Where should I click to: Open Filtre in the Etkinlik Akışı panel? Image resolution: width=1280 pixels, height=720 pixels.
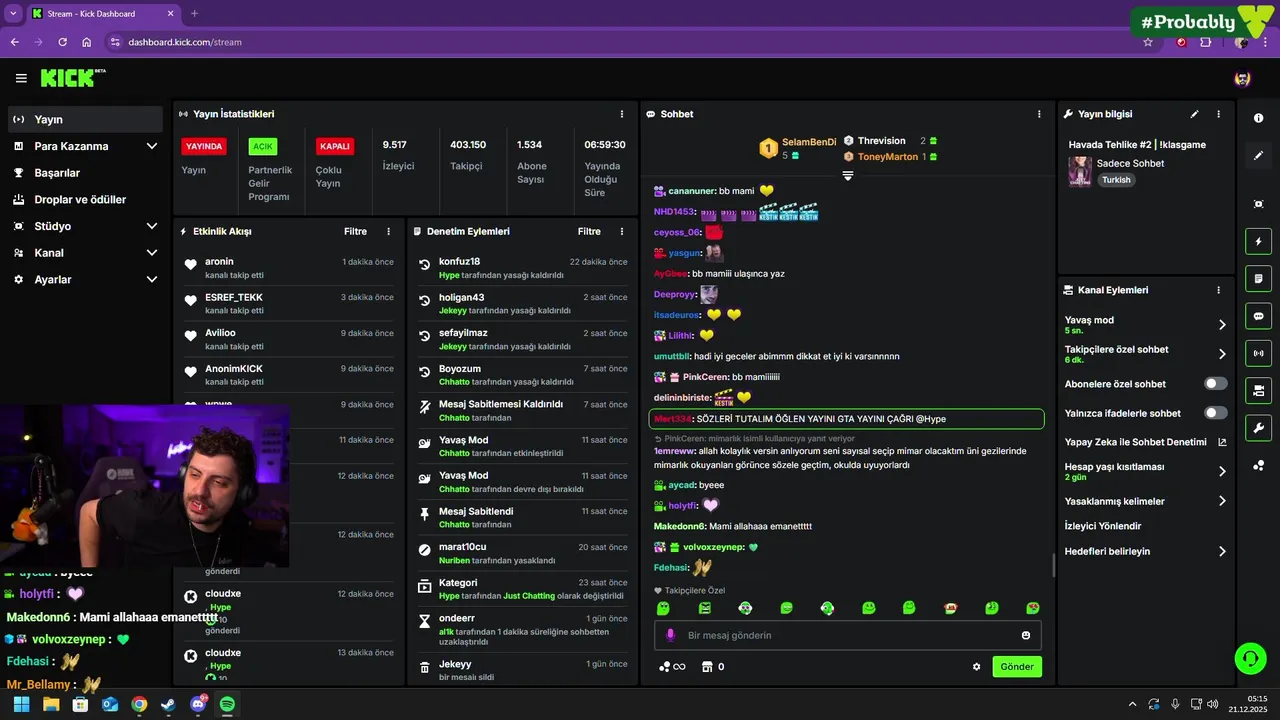pyautogui.click(x=355, y=231)
